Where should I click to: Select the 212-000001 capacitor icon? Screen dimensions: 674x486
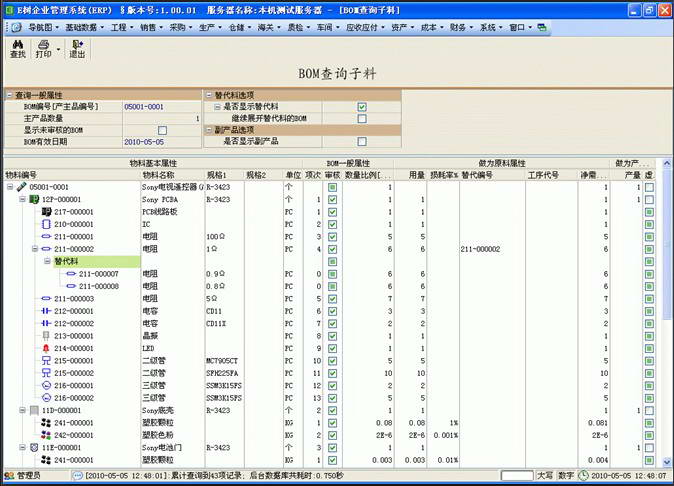click(x=46, y=311)
